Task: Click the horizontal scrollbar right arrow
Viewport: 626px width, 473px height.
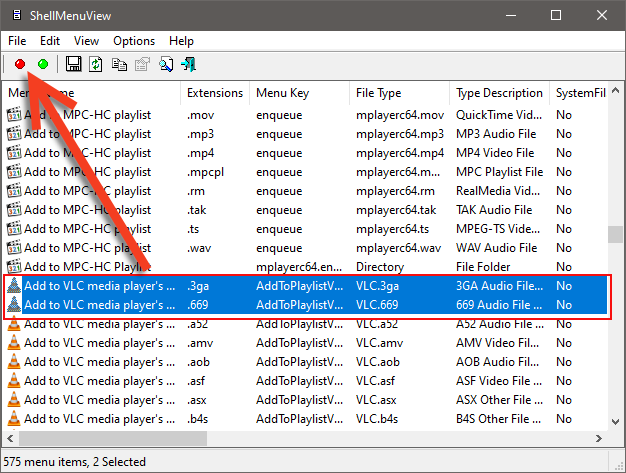Action: [599, 438]
